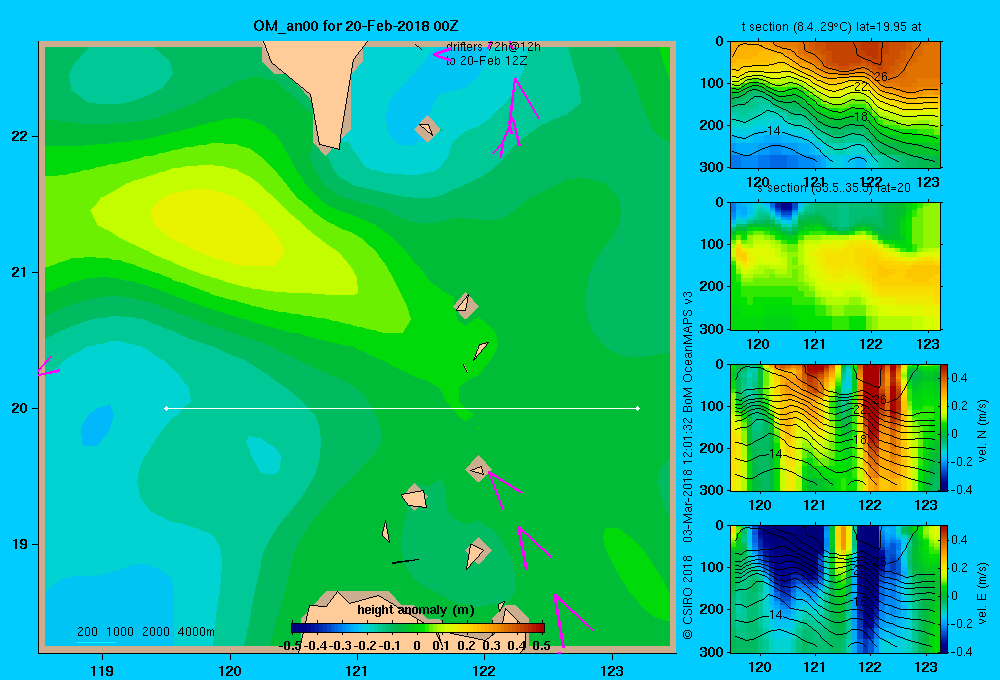Click the title OM_an00 for 20-Feb-2018 00Z
The height and width of the screenshot is (680, 1000).
(x=355, y=26)
